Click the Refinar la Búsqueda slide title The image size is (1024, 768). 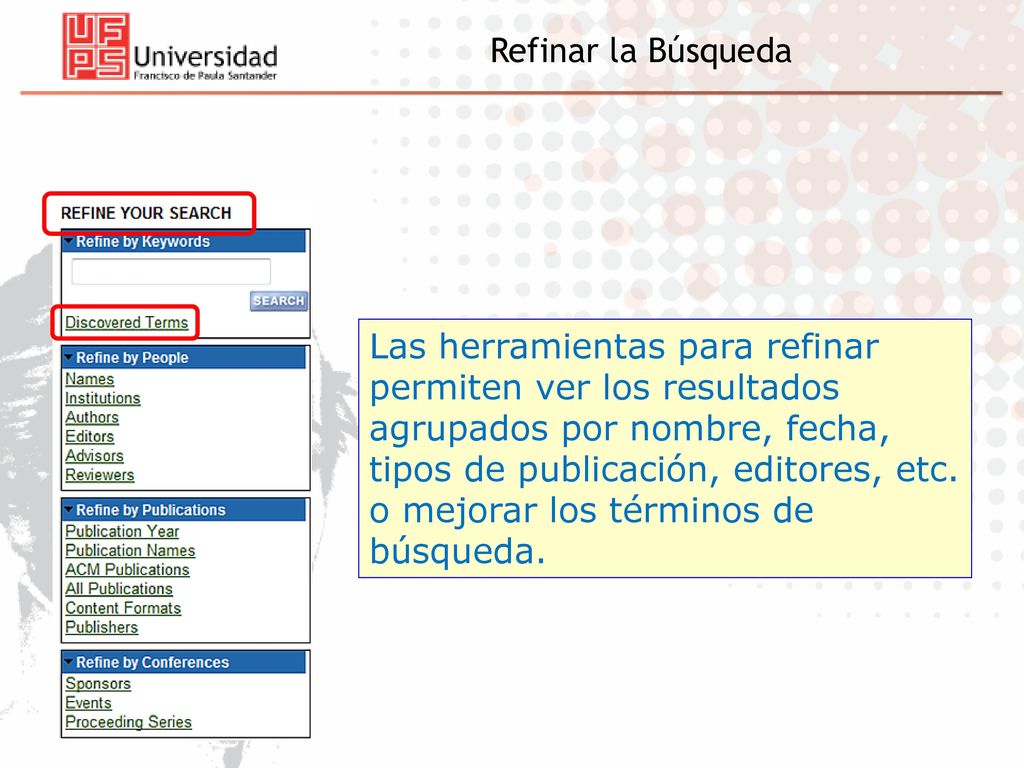(641, 51)
